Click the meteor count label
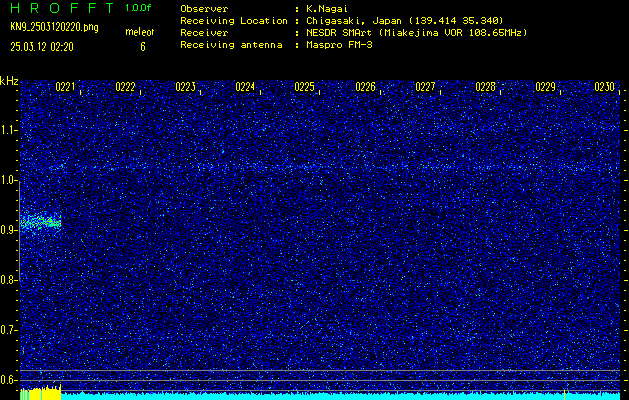 click(139, 32)
